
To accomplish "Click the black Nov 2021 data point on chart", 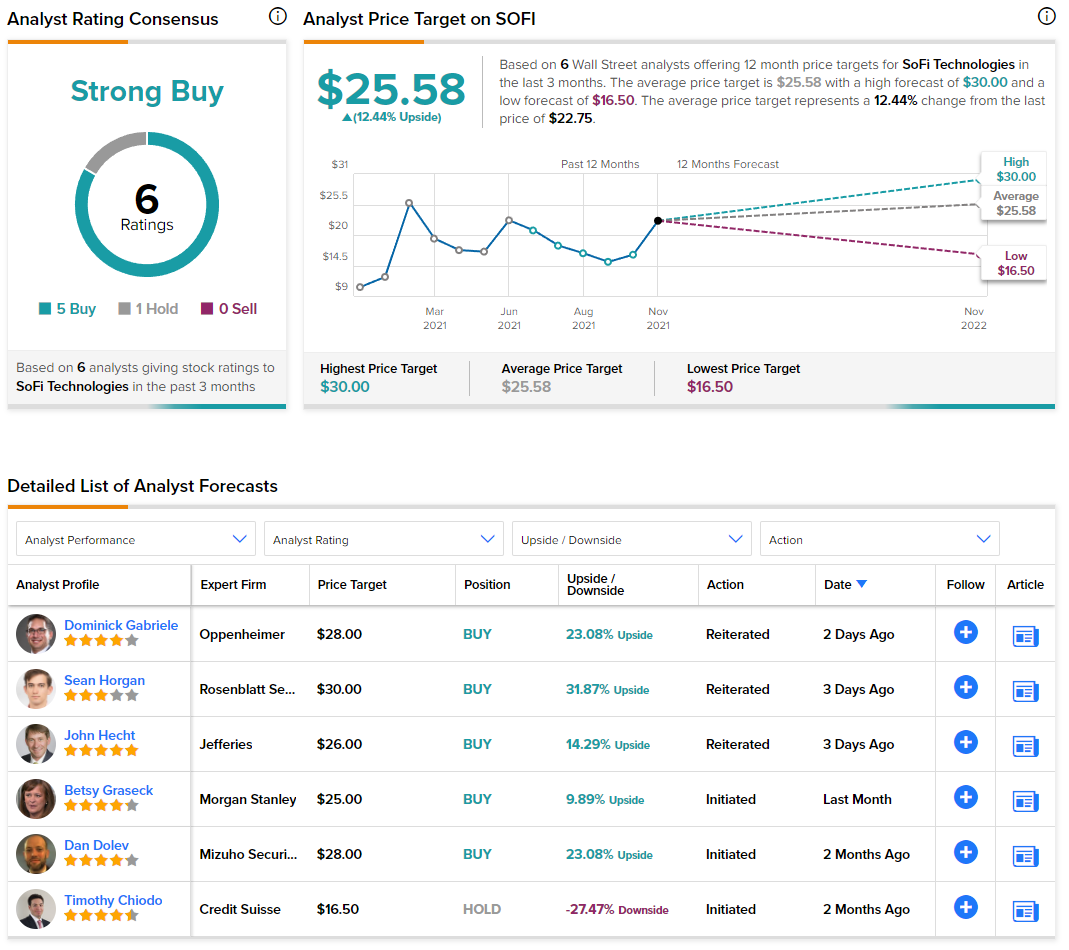I will point(657,220).
